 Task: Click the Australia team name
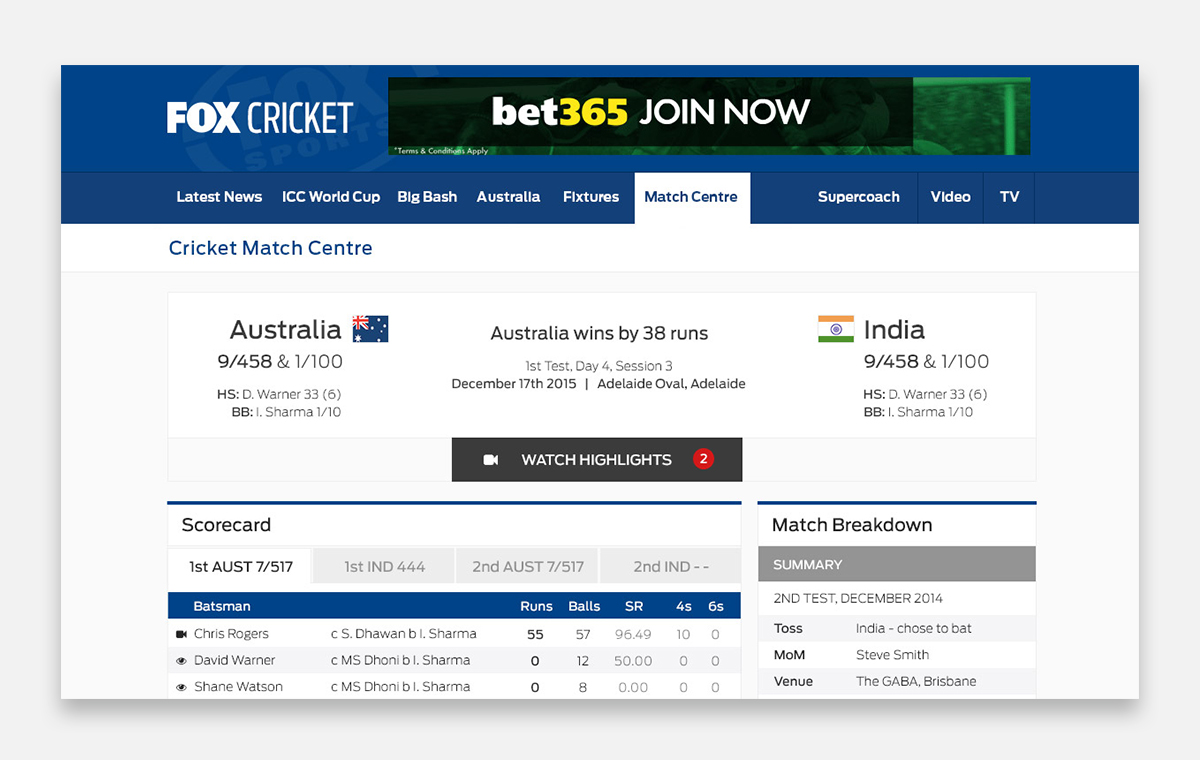[286, 329]
